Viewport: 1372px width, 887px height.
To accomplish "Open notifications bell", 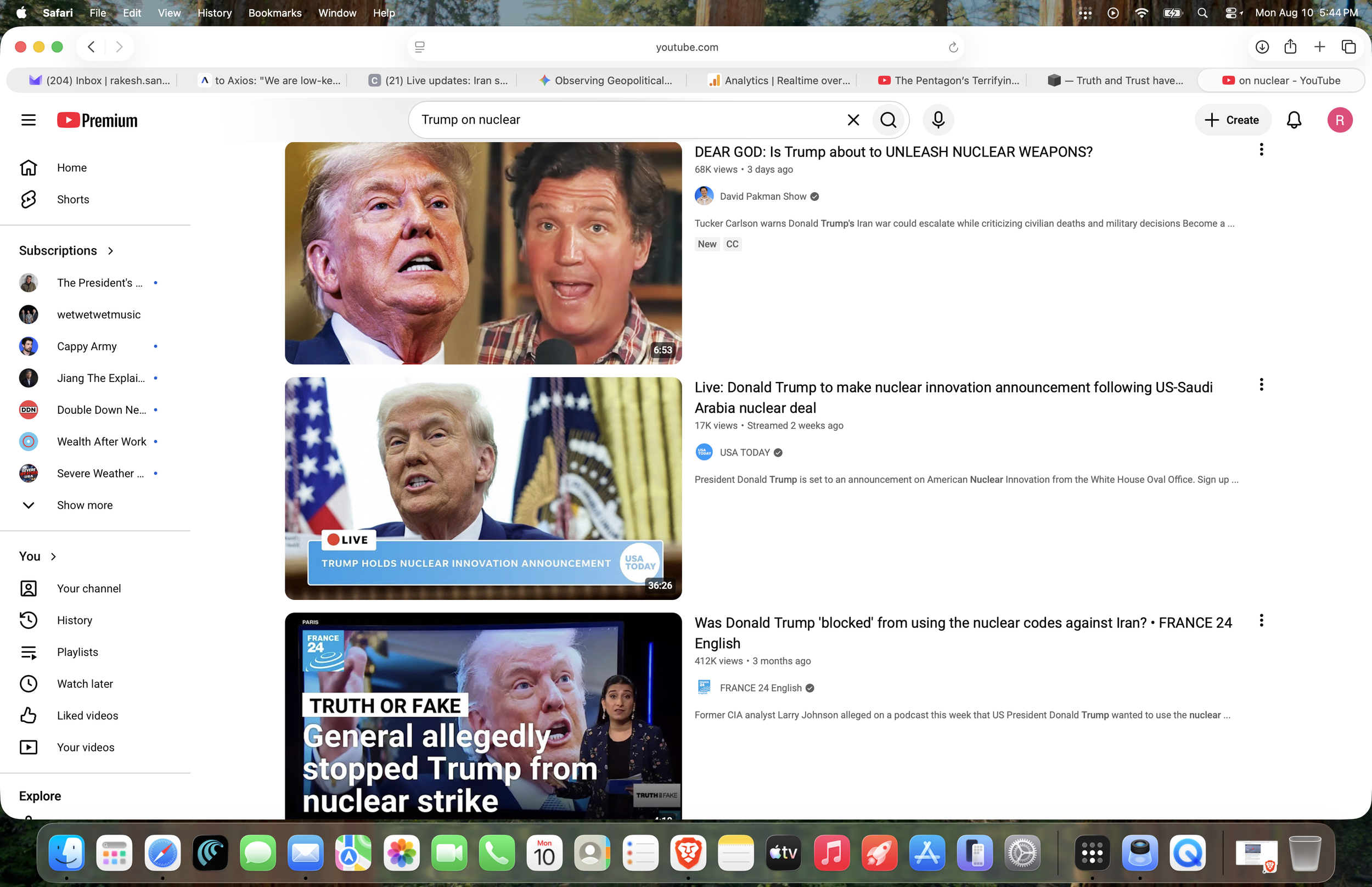I will (1294, 120).
